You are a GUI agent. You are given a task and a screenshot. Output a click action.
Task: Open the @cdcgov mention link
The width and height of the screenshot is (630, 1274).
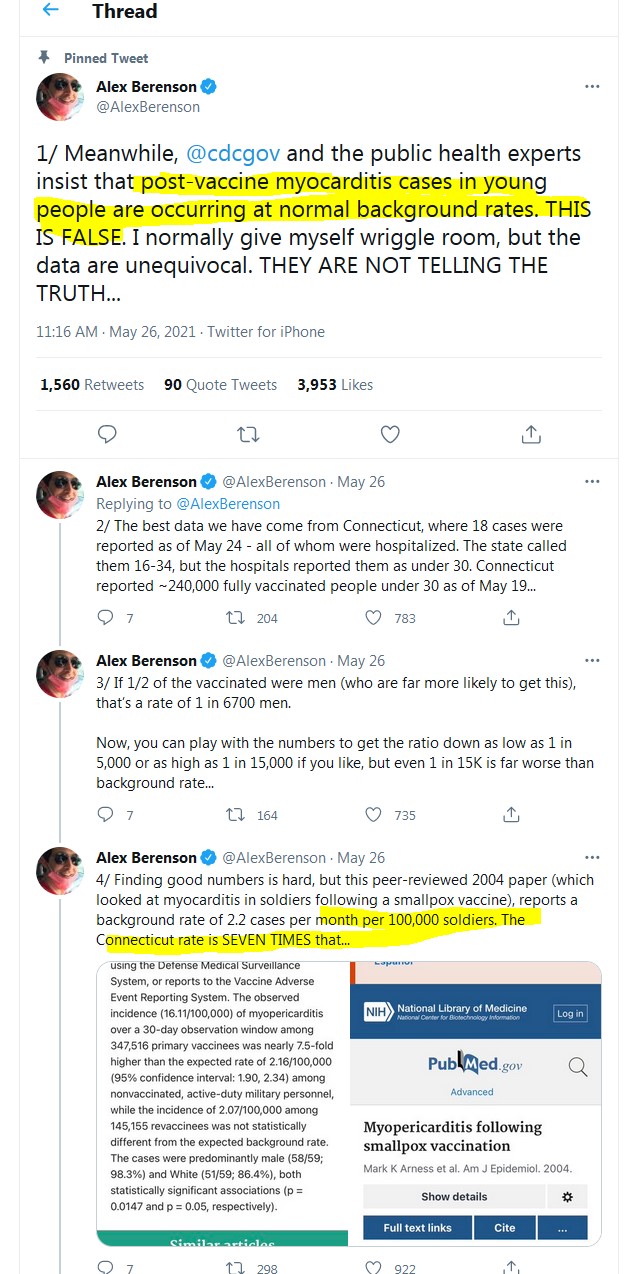tap(234, 154)
